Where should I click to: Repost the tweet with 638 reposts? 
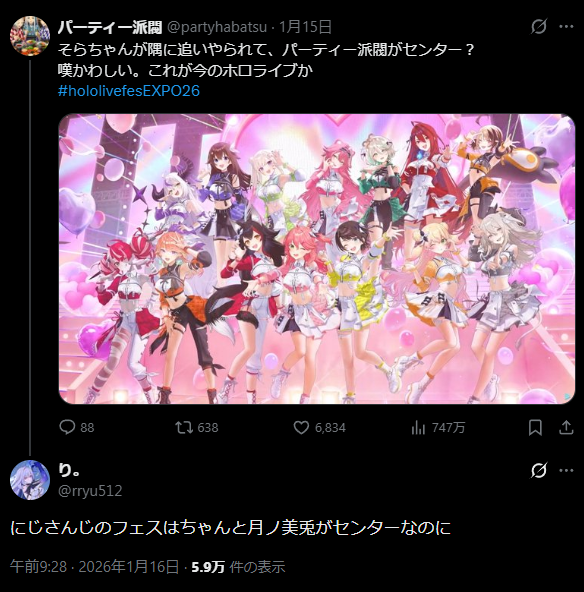click(x=183, y=427)
